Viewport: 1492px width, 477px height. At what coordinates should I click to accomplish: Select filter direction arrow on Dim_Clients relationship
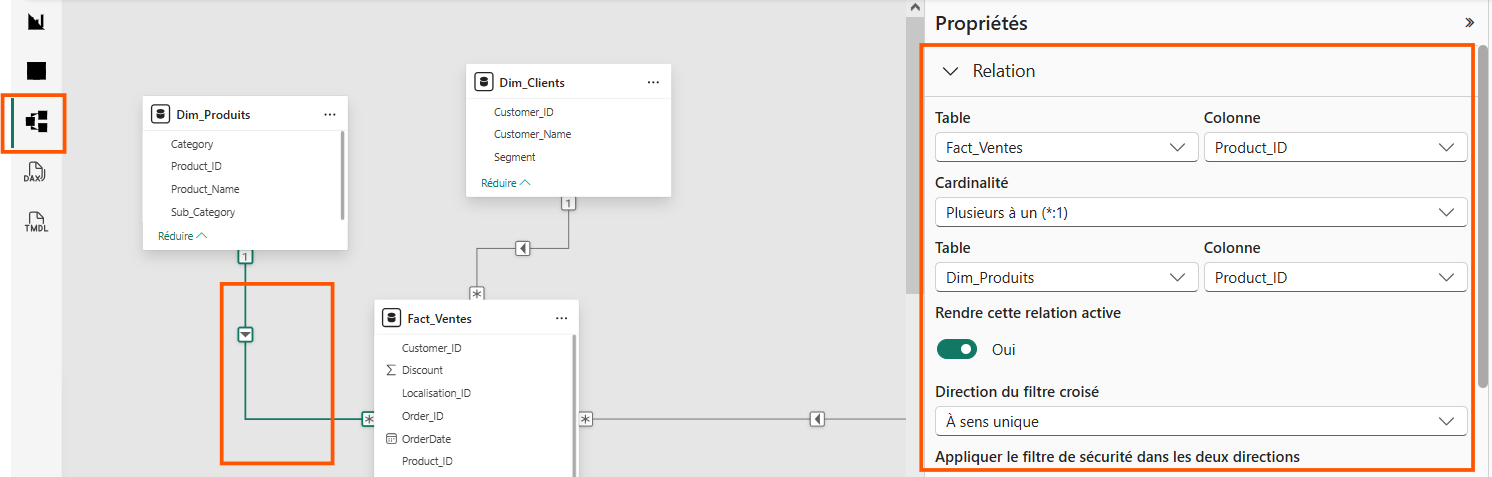(x=522, y=248)
